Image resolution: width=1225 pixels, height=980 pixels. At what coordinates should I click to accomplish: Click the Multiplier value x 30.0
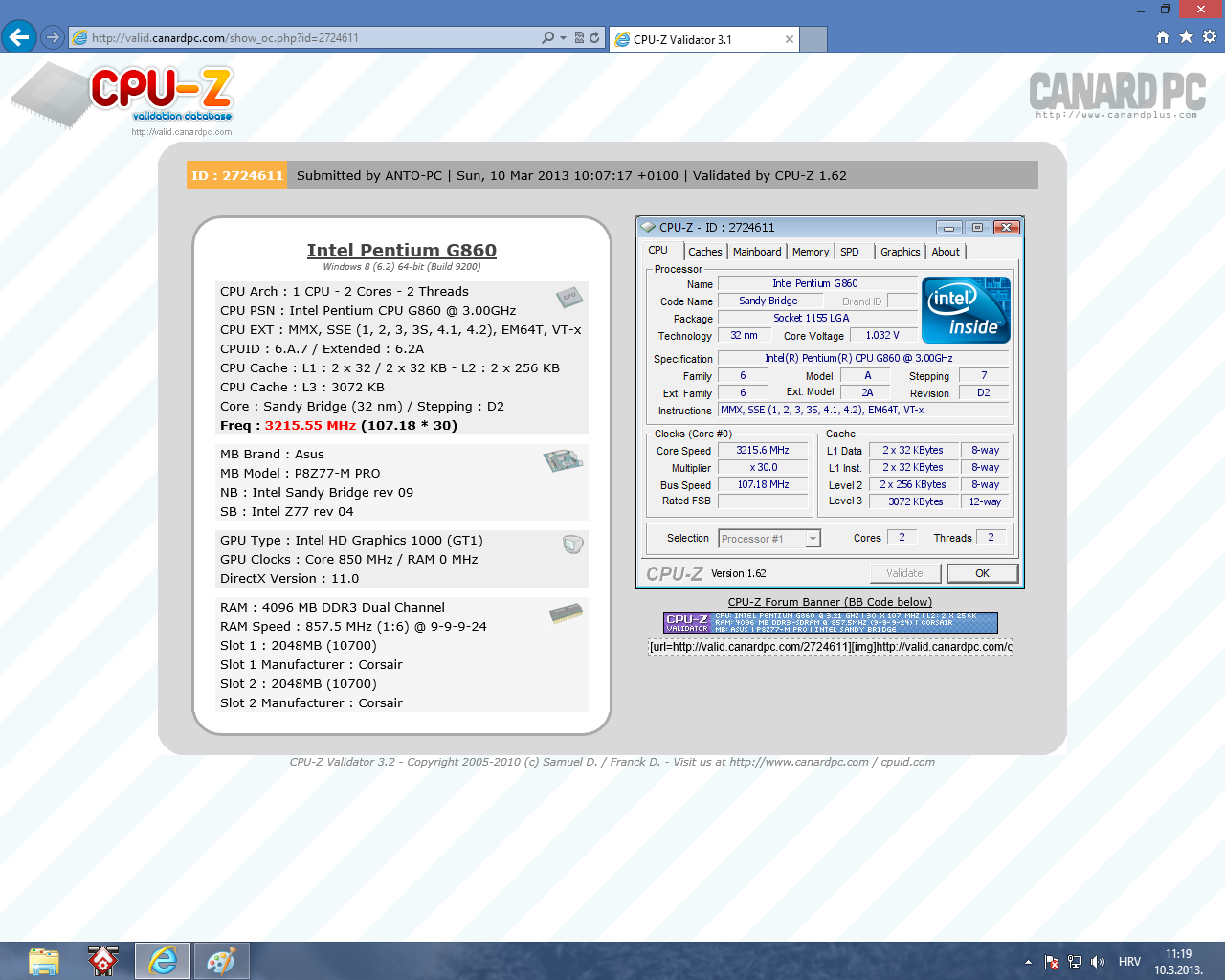(x=763, y=468)
